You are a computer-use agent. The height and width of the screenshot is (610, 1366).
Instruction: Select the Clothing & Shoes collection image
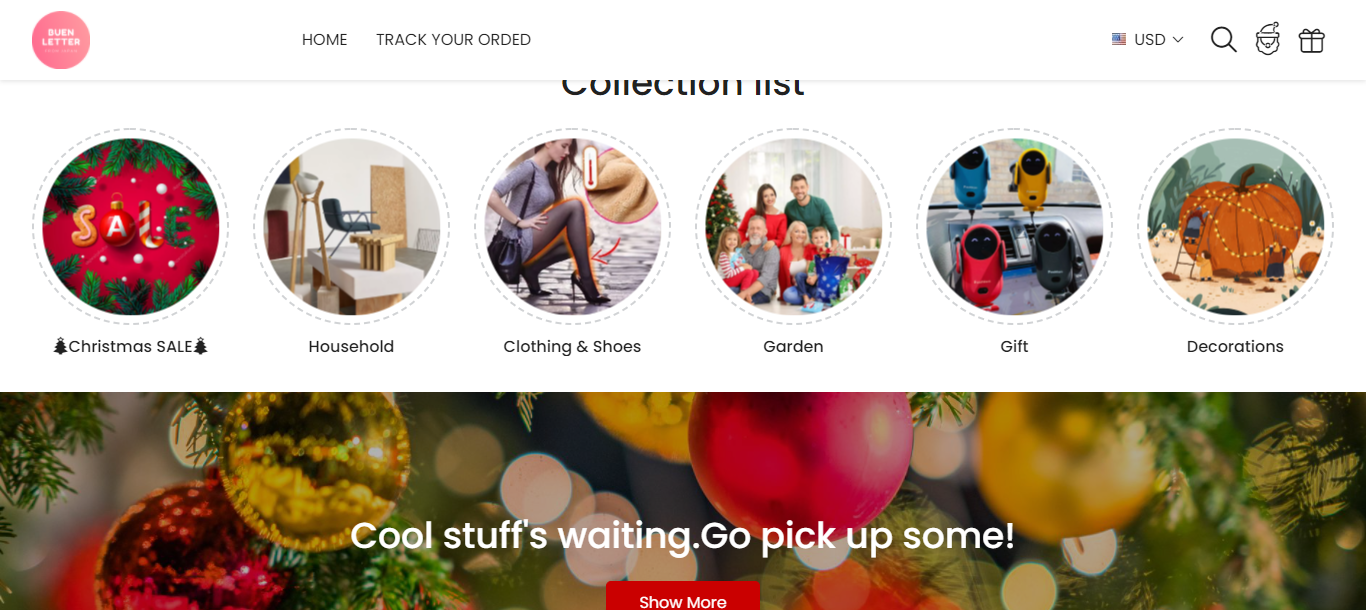[573, 226]
